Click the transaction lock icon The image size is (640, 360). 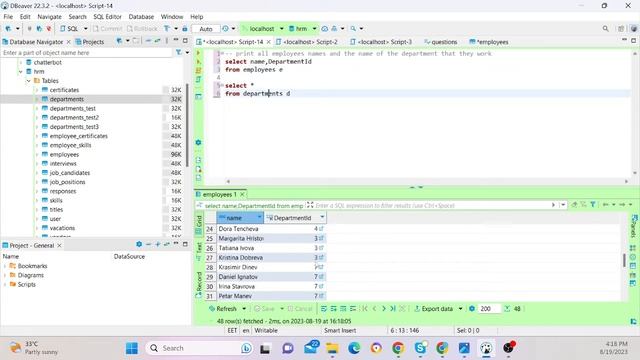click(x=185, y=29)
